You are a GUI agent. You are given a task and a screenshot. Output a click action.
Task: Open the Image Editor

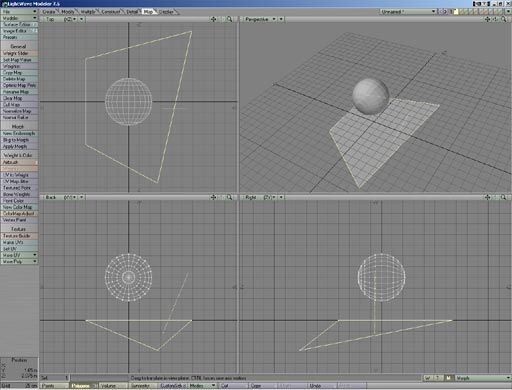(19, 31)
